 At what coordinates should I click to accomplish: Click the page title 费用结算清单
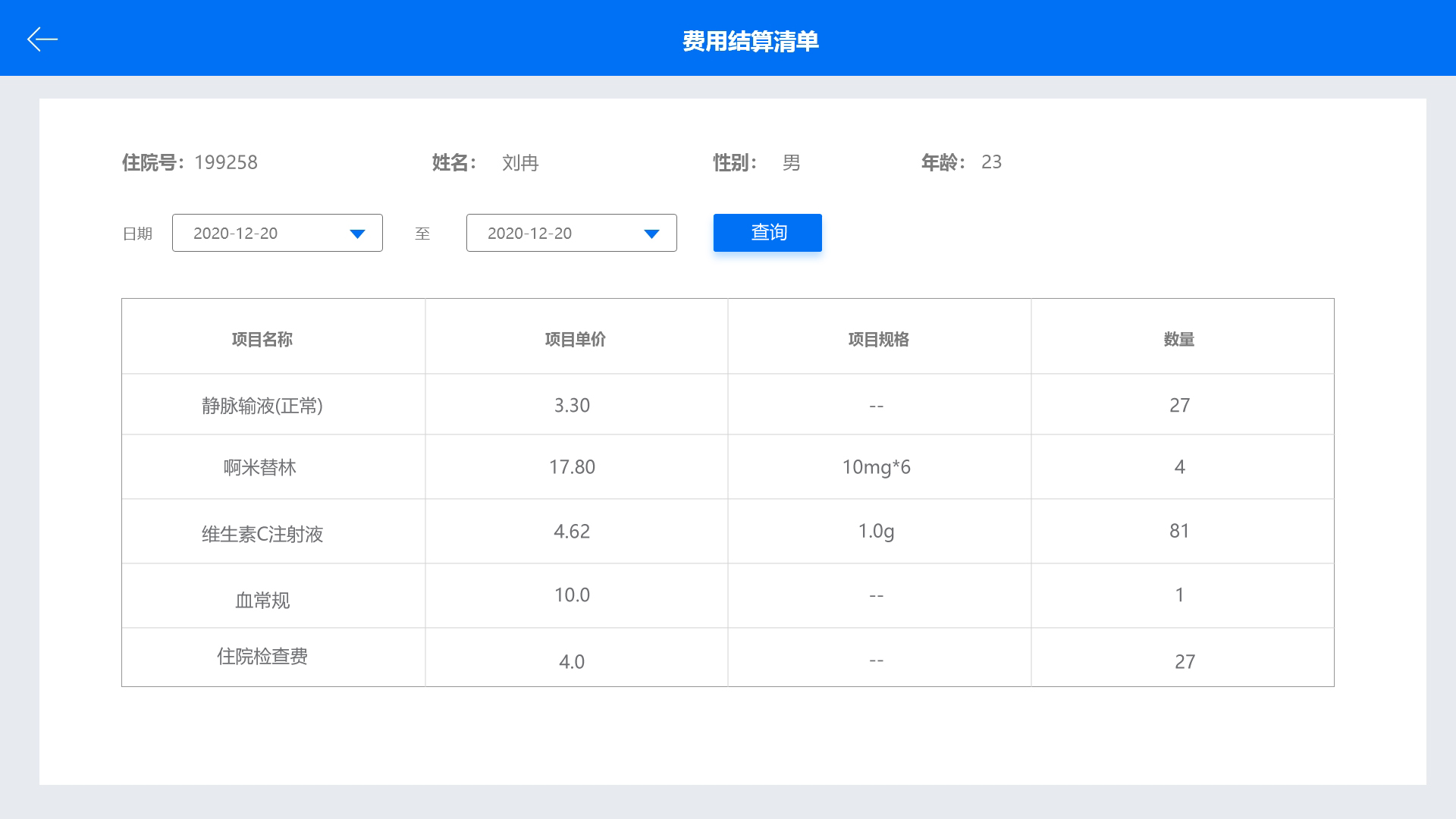point(751,41)
